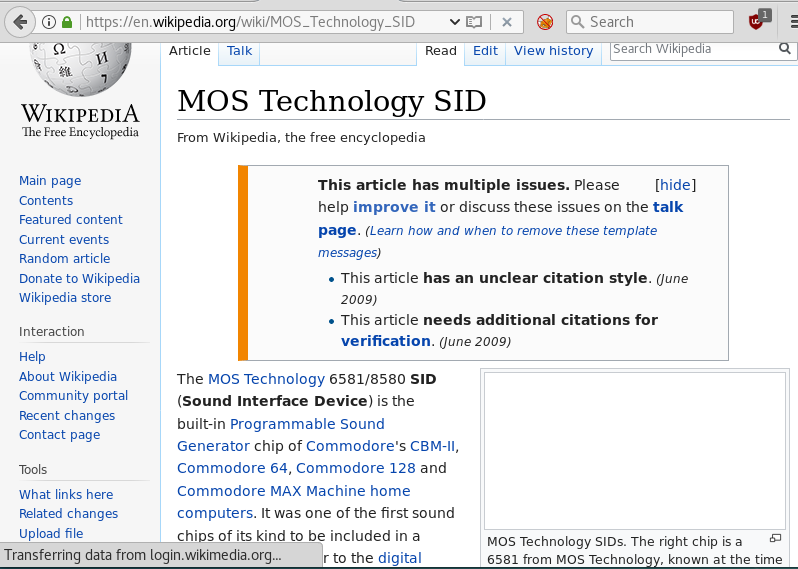The width and height of the screenshot is (798, 569).
Task: Click the Tools sidebar heading
Action: point(33,470)
